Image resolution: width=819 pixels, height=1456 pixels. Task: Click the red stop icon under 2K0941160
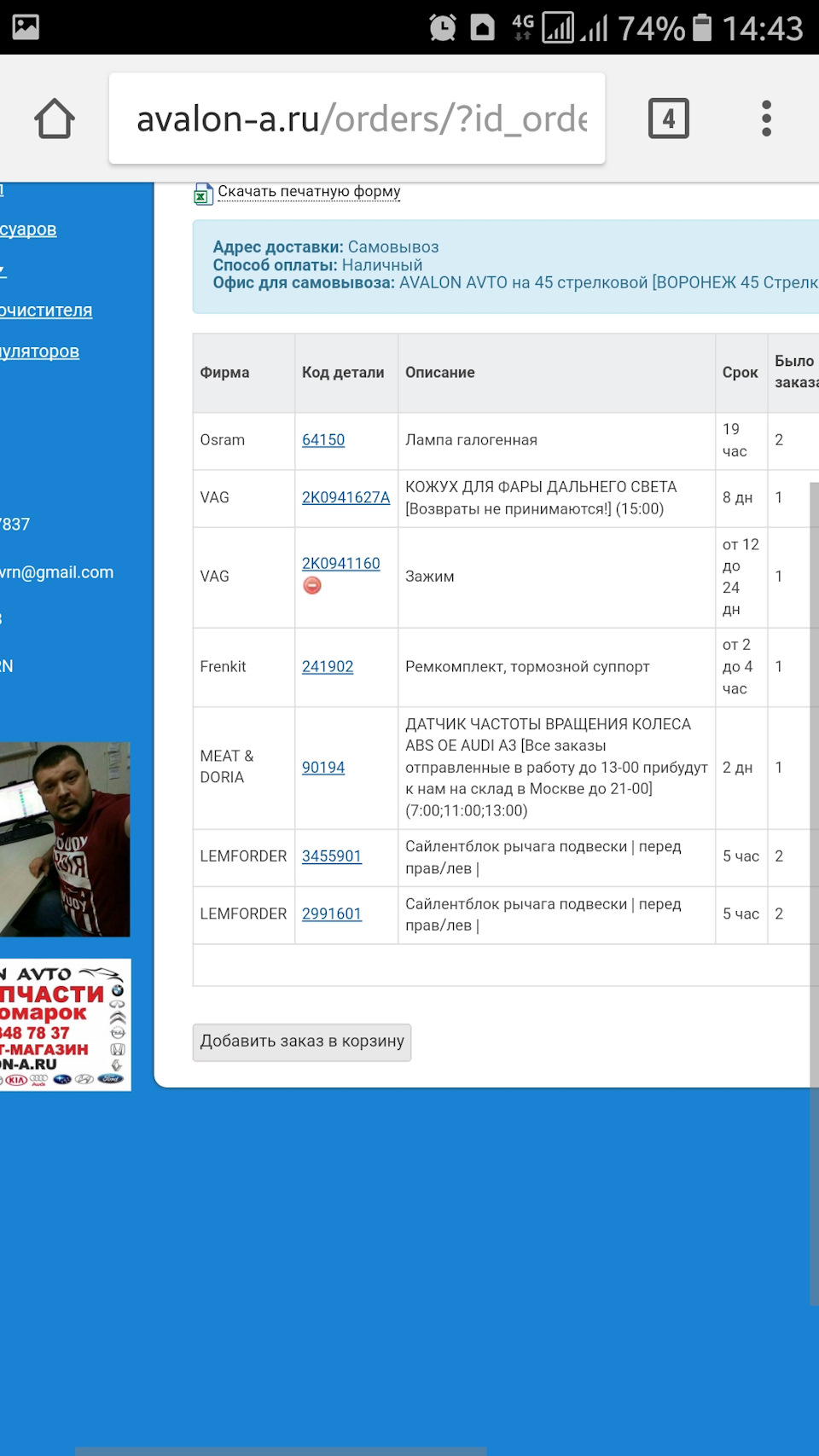pyautogui.click(x=312, y=585)
